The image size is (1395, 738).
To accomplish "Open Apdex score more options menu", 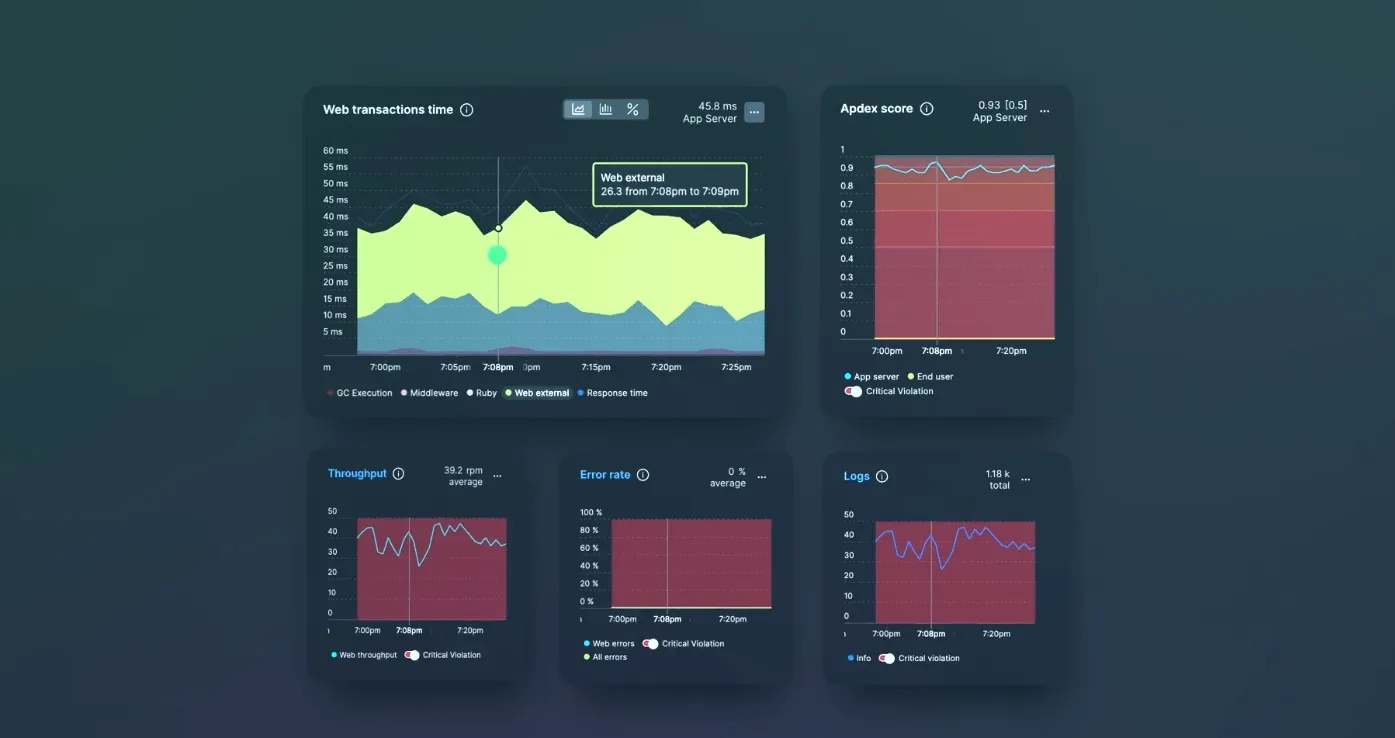I will point(1045,112).
